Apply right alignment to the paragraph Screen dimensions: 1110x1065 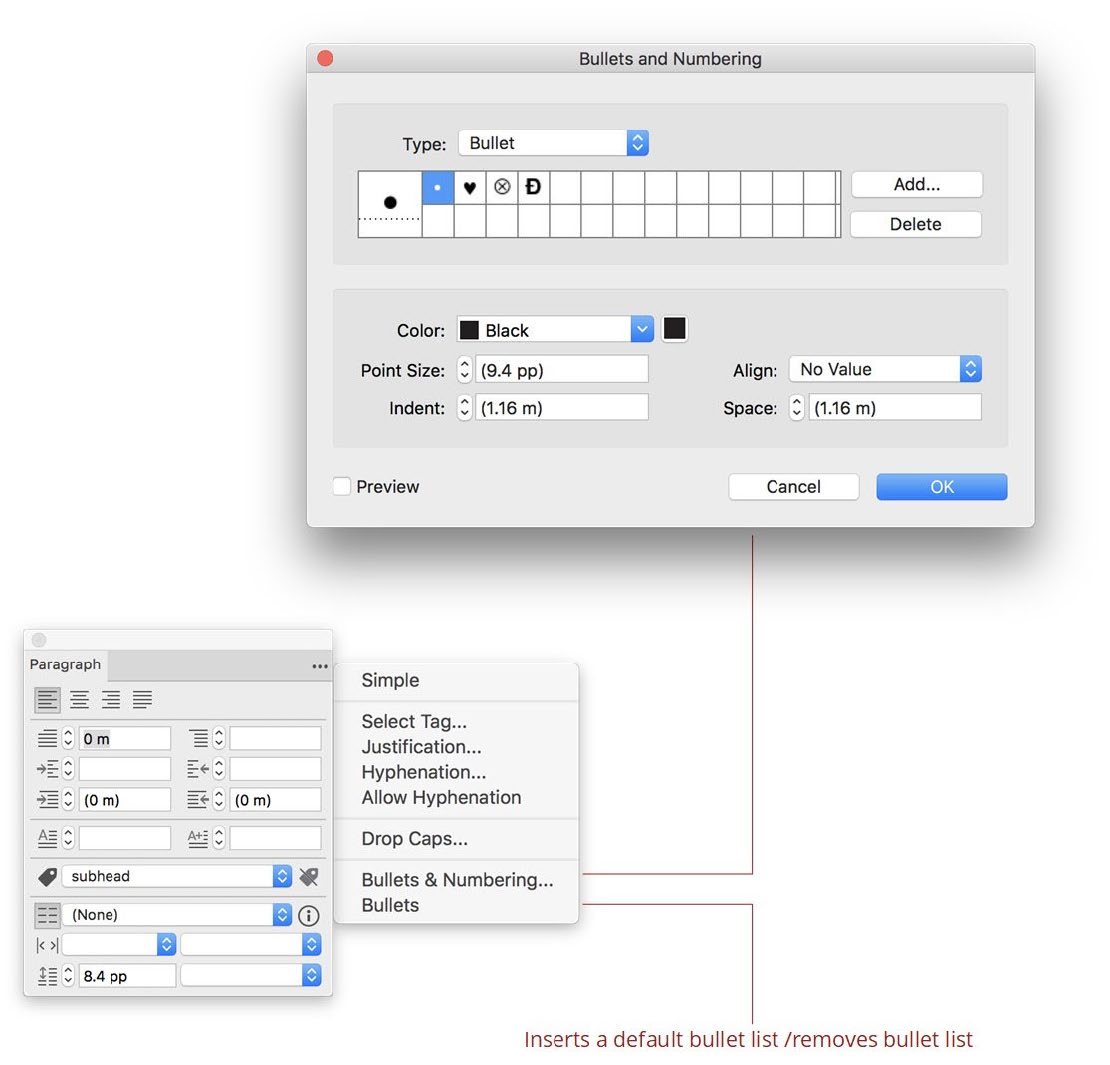111,700
